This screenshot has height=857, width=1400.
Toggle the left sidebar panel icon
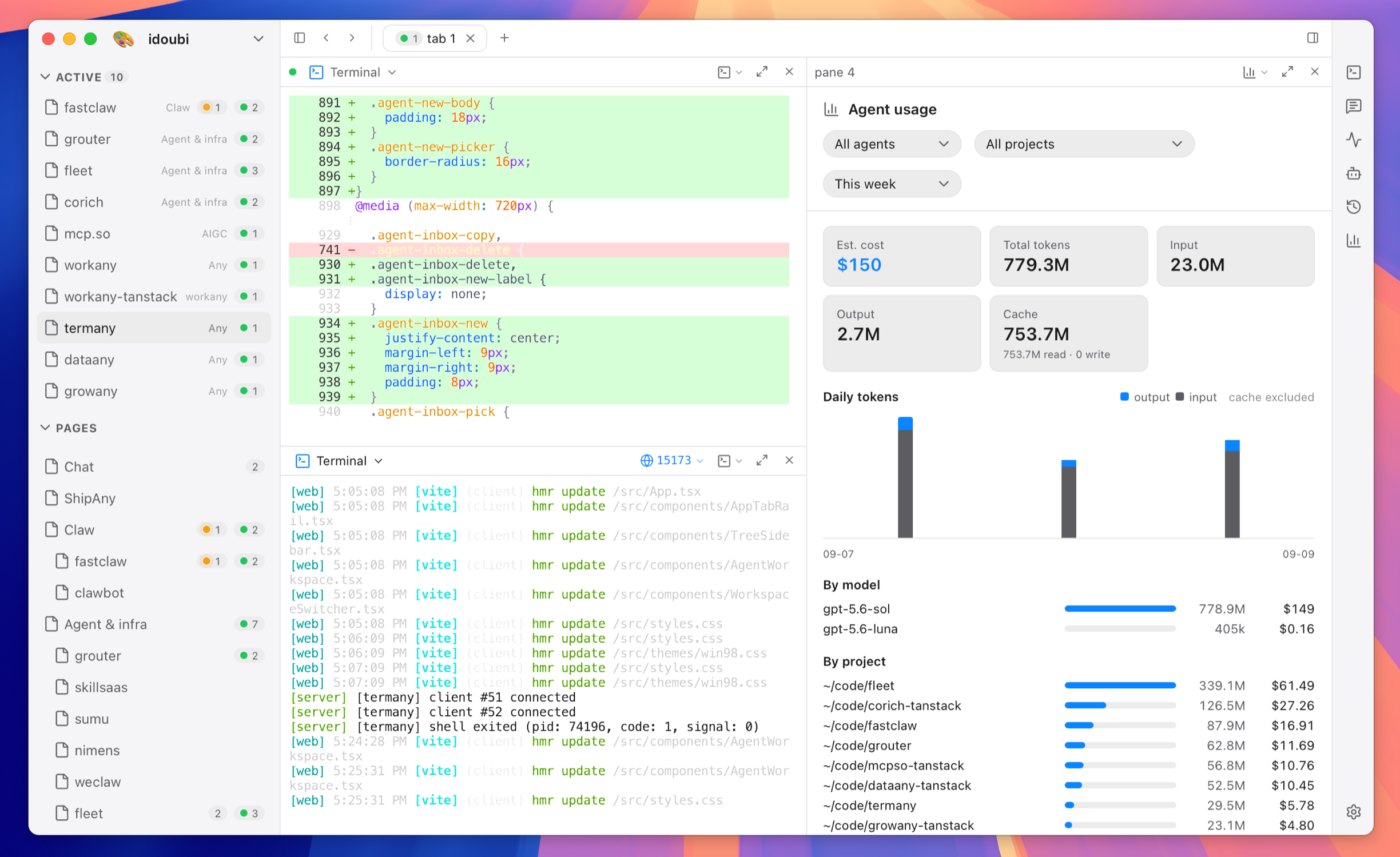(x=299, y=38)
